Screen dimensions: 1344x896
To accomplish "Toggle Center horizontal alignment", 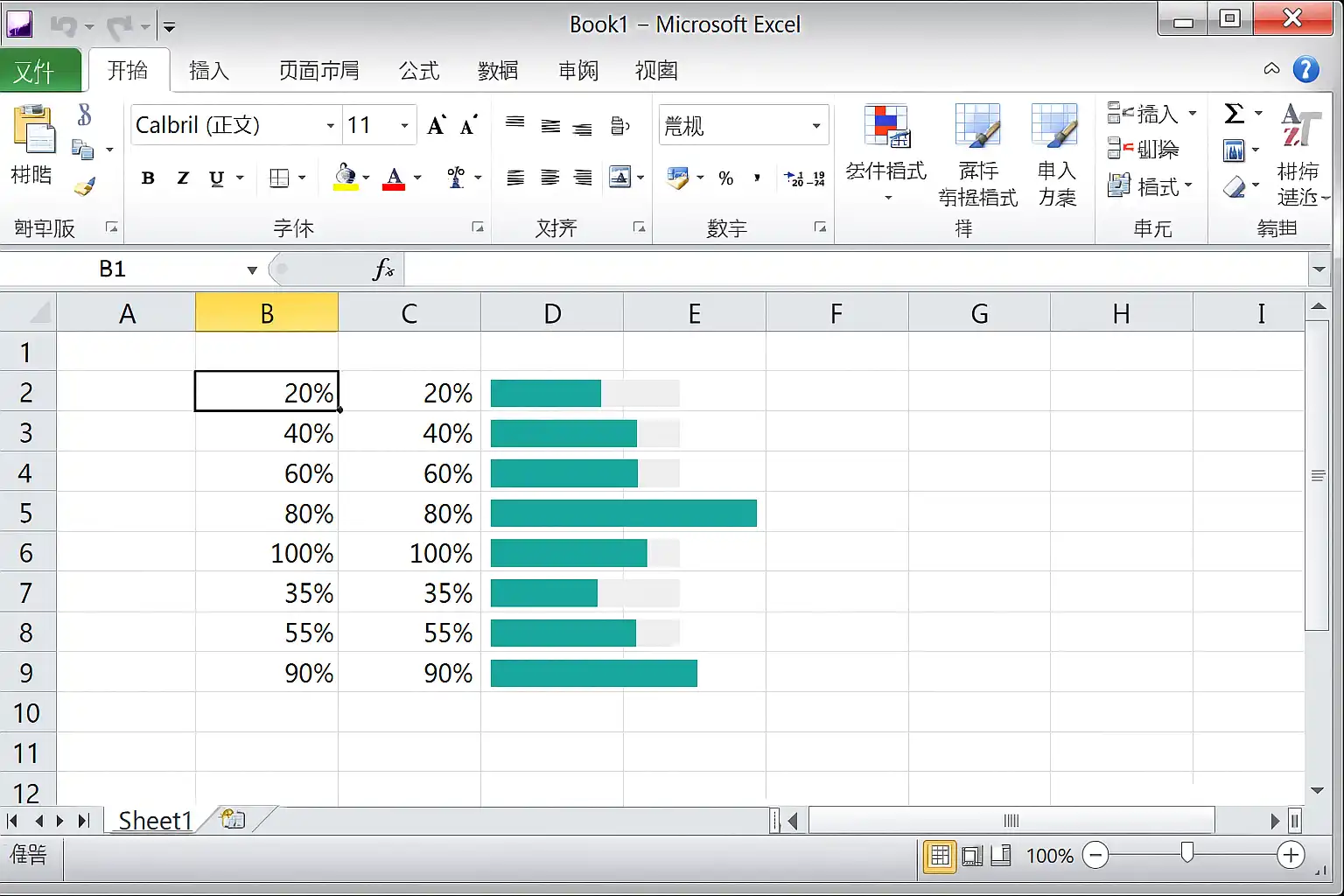I will tap(549, 178).
